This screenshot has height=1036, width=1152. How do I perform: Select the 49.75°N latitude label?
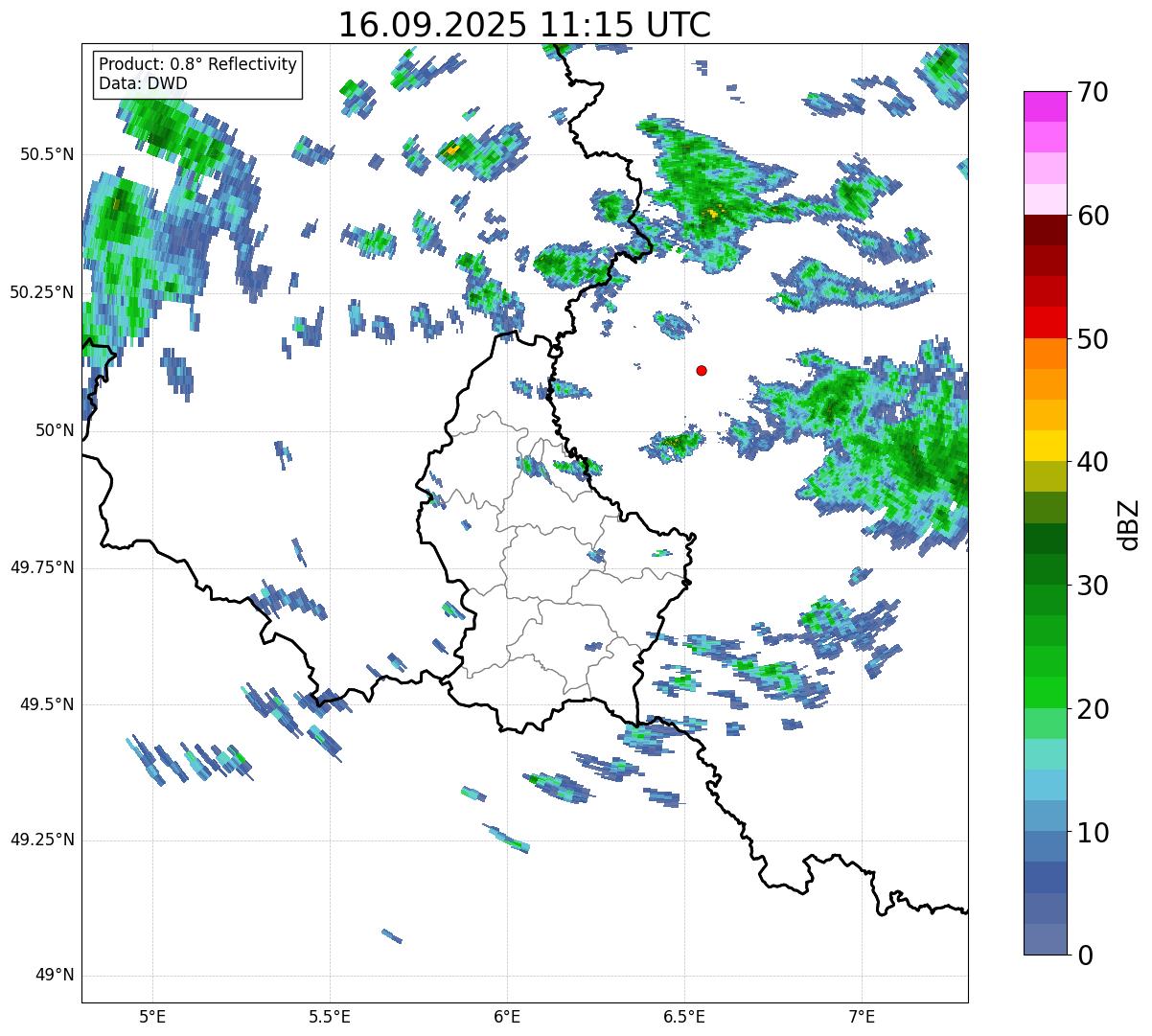[42, 567]
